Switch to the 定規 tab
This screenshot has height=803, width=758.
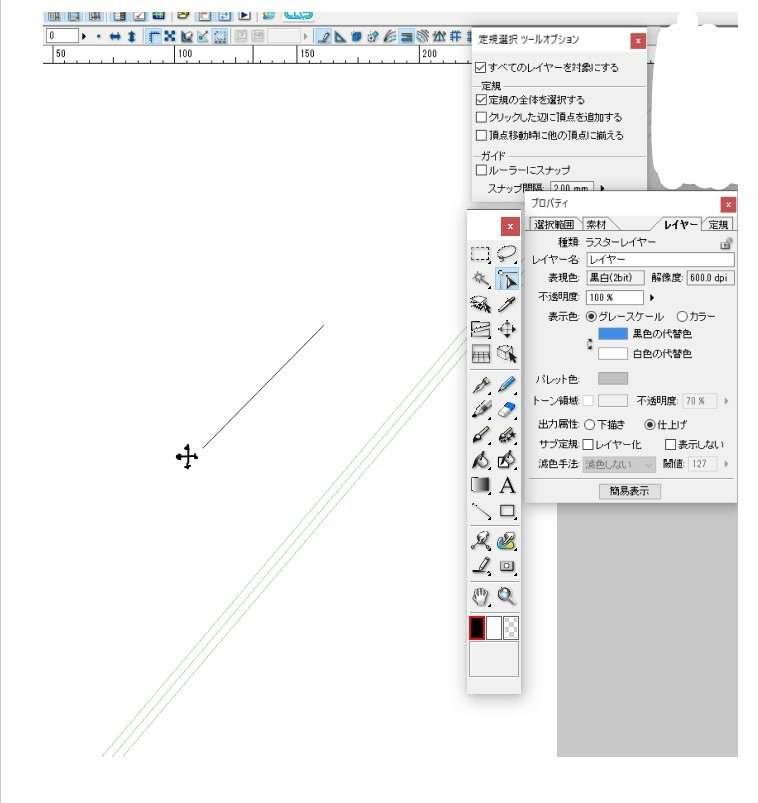pos(718,224)
